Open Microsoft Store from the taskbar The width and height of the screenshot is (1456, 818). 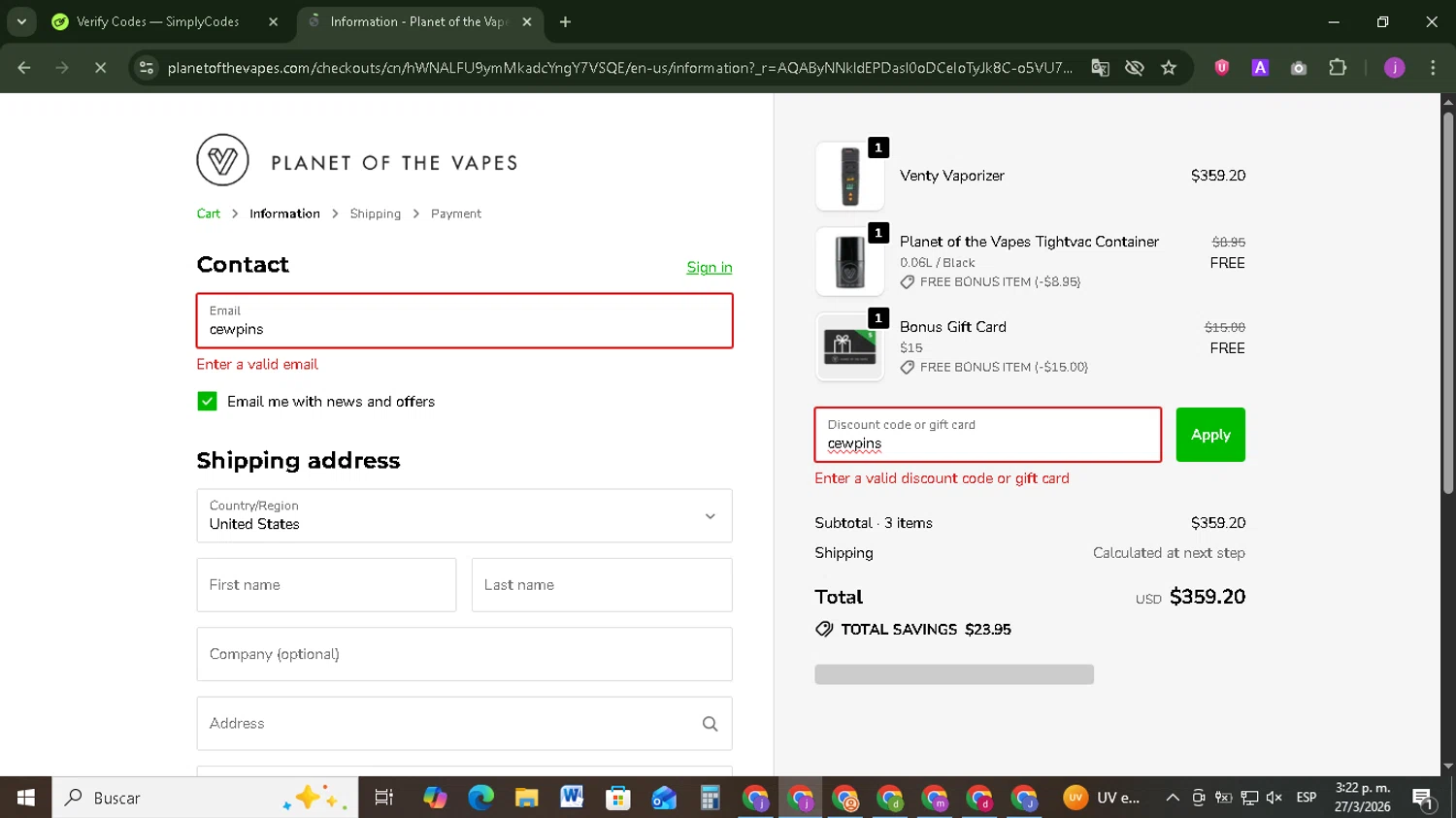[x=617, y=798]
